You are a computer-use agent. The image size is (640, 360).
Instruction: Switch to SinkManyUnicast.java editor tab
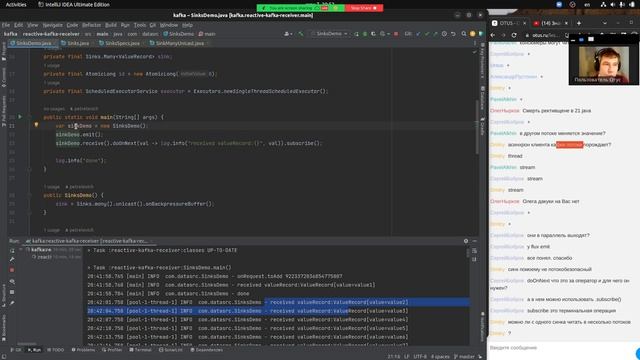click(179, 43)
